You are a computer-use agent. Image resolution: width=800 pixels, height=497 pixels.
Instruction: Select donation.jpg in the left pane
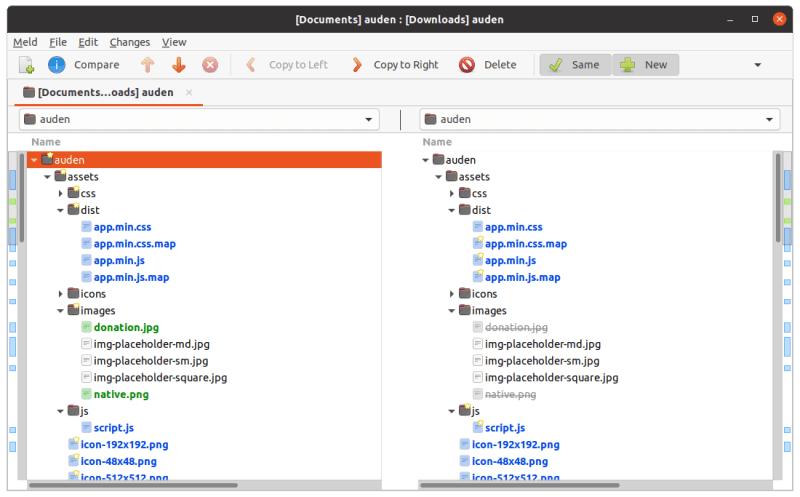126,327
